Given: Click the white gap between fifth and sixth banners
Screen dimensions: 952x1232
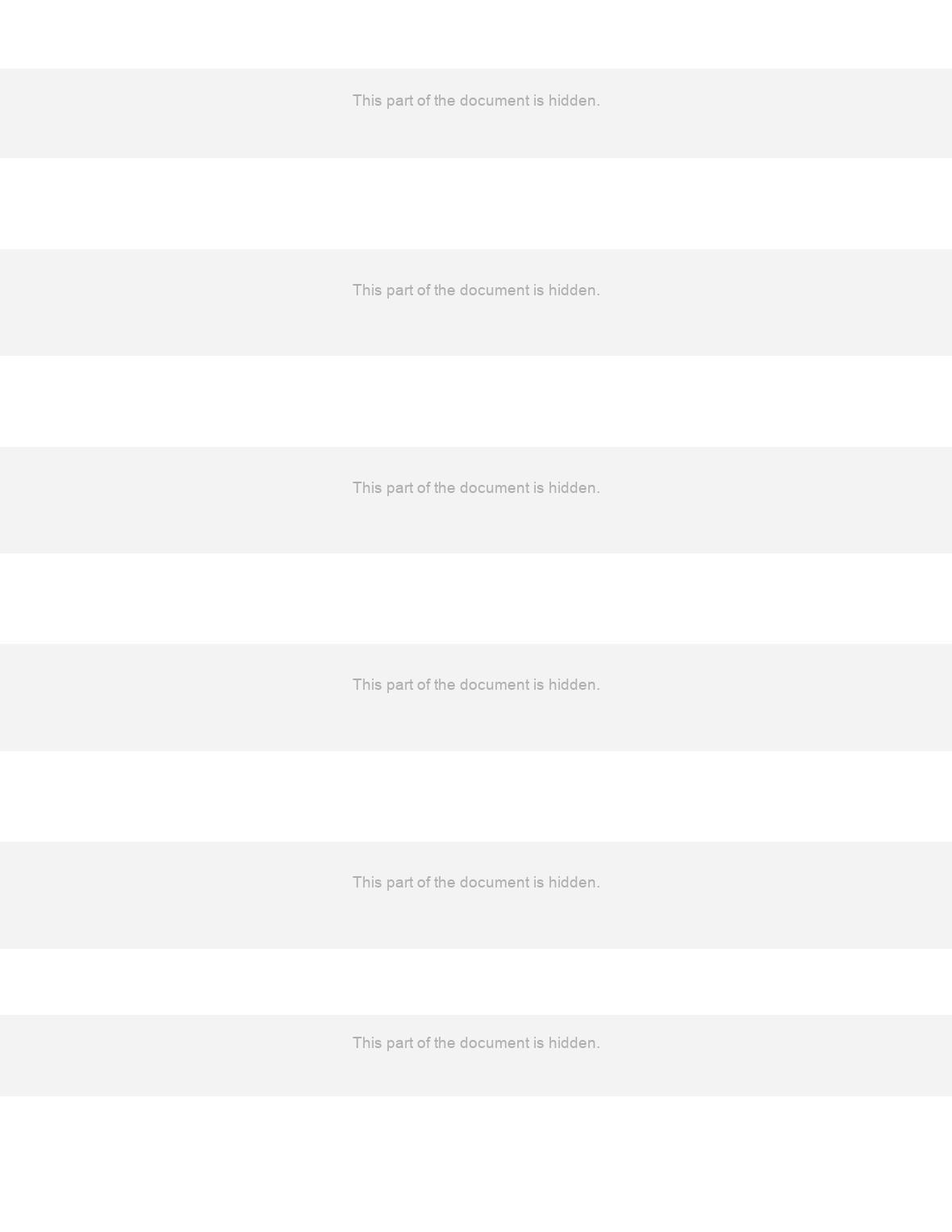Looking at the screenshot, I should click(x=476, y=982).
